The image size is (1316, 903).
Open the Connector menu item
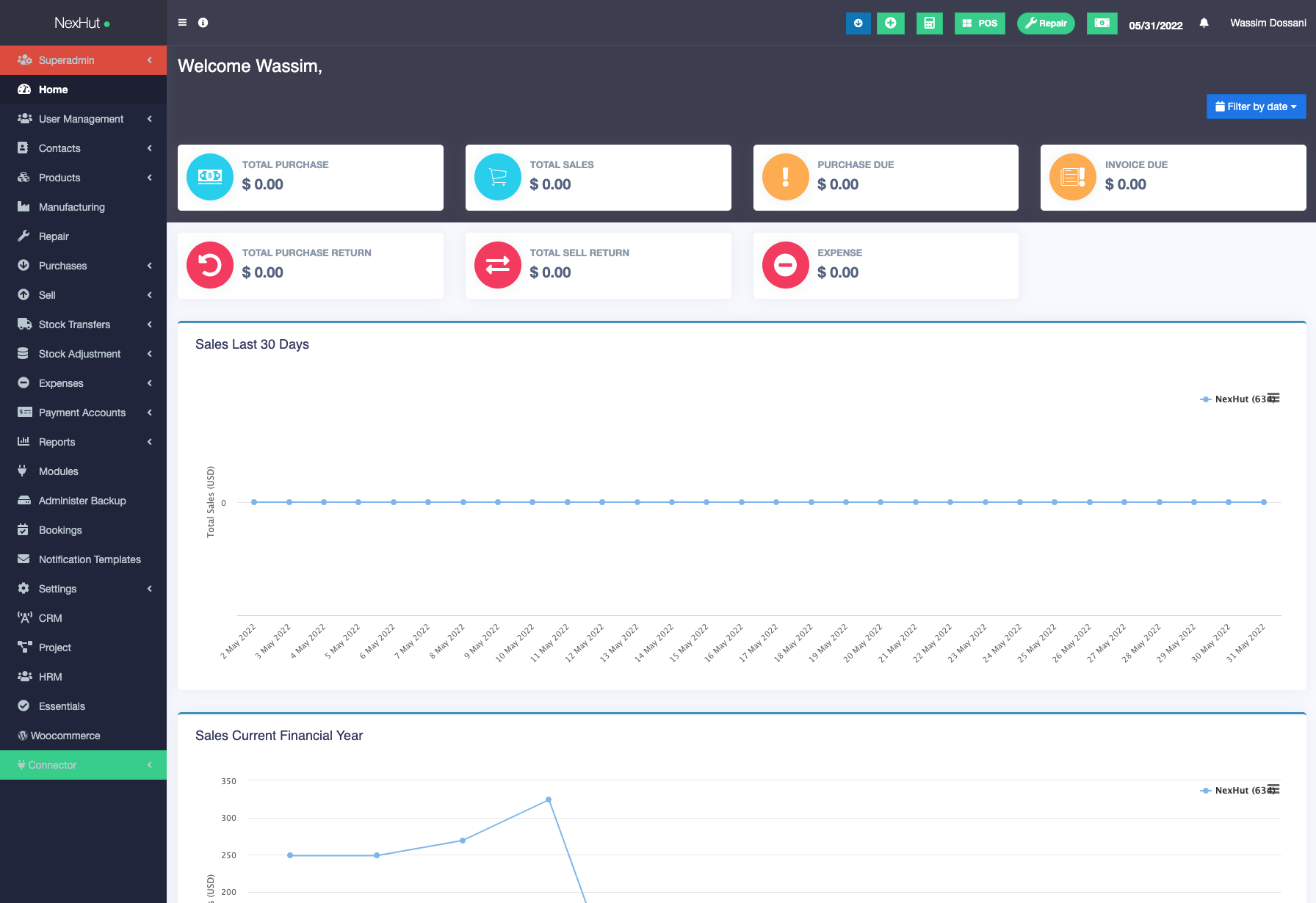tap(51, 764)
